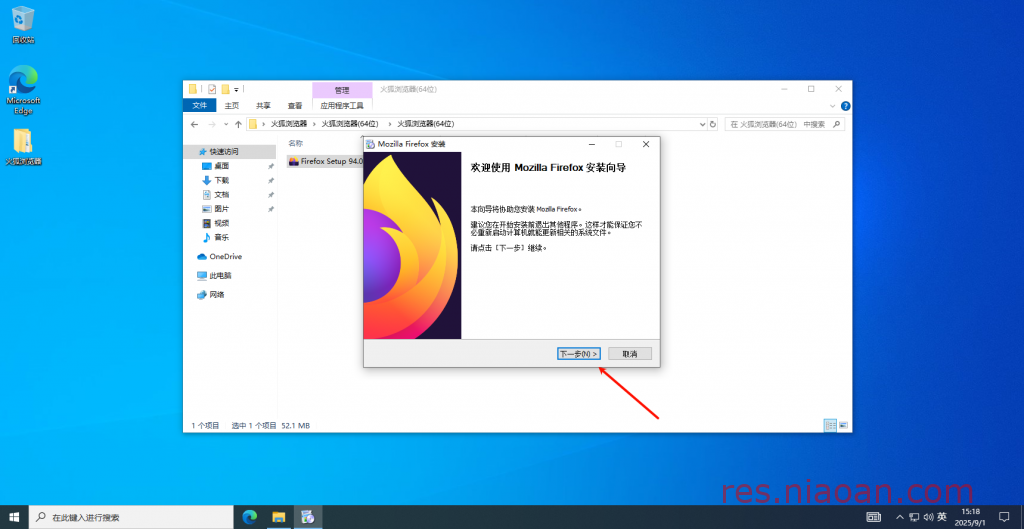Switch to the 共享 ribbon tab
Screen dimensions: 1024x529
tap(263, 105)
